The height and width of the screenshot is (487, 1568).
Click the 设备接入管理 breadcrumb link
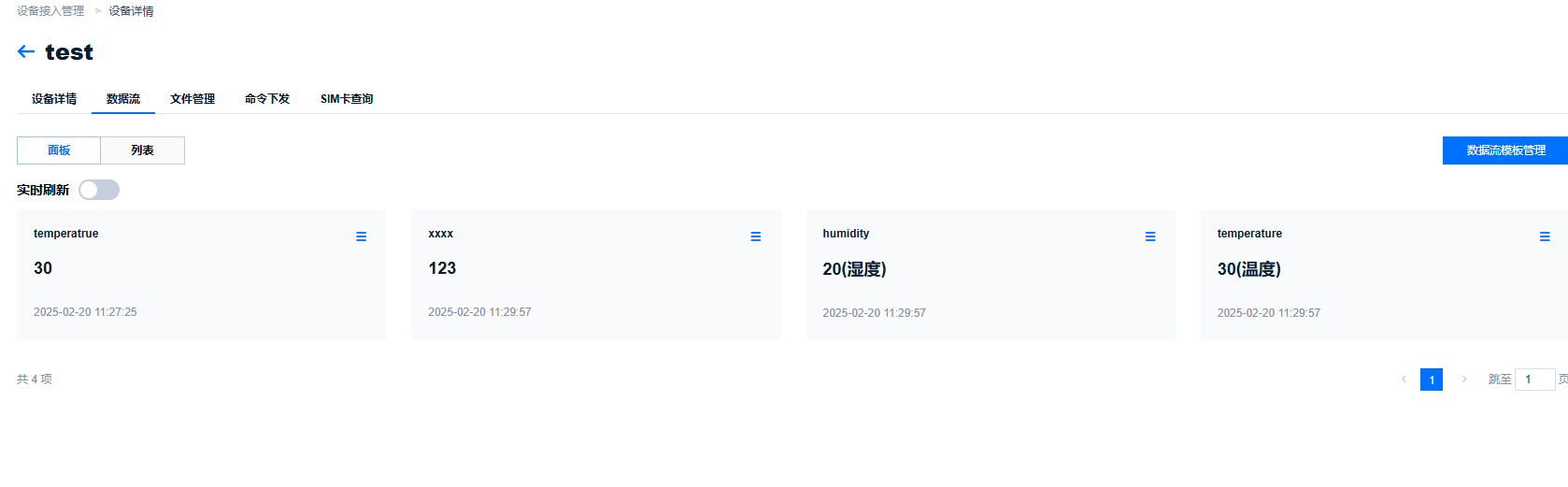point(50,11)
